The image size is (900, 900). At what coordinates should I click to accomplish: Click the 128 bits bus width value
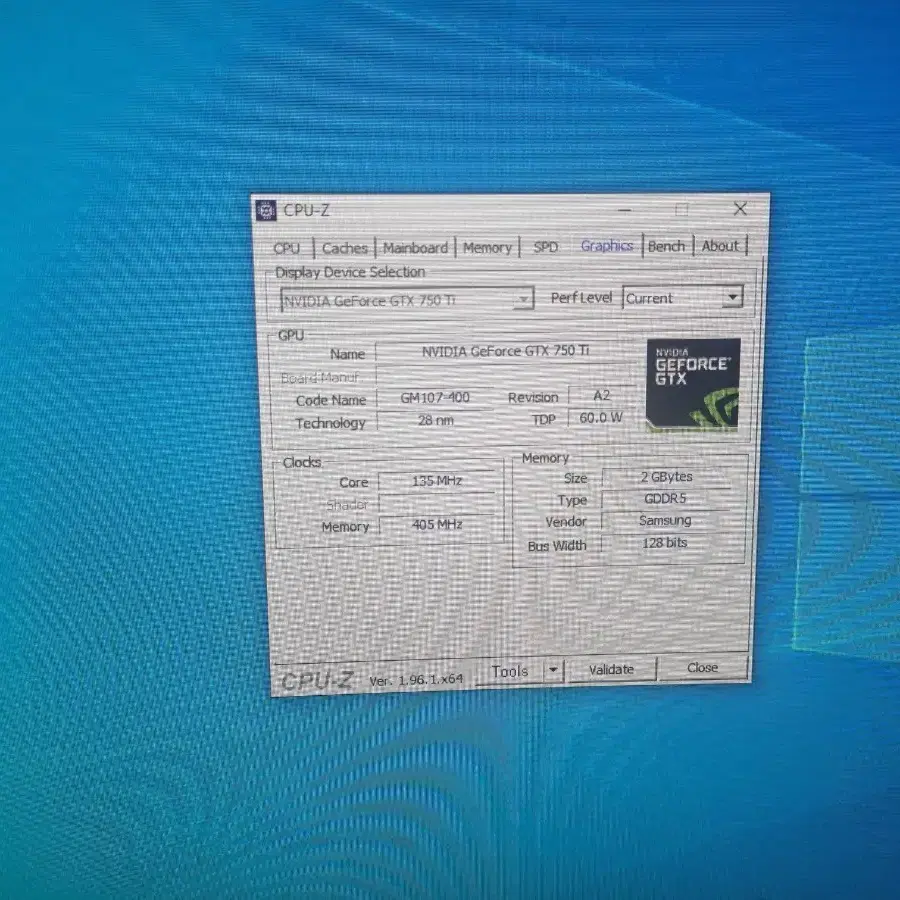(665, 542)
